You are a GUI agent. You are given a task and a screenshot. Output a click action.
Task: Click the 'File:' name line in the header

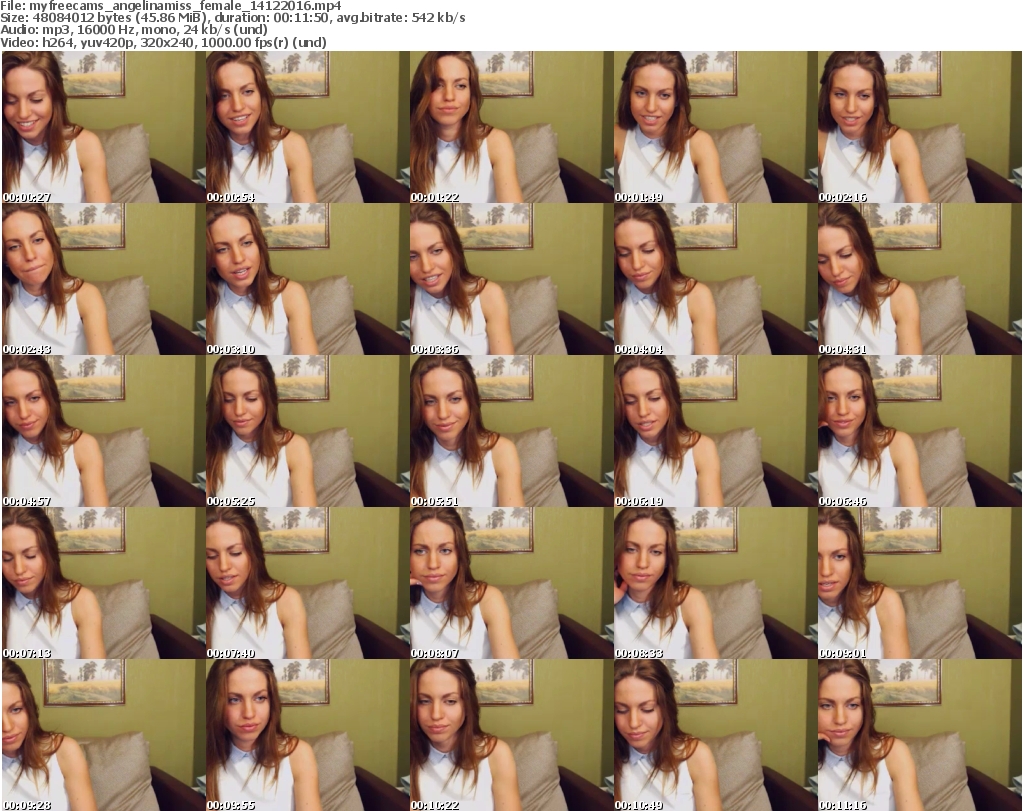coord(170,6)
